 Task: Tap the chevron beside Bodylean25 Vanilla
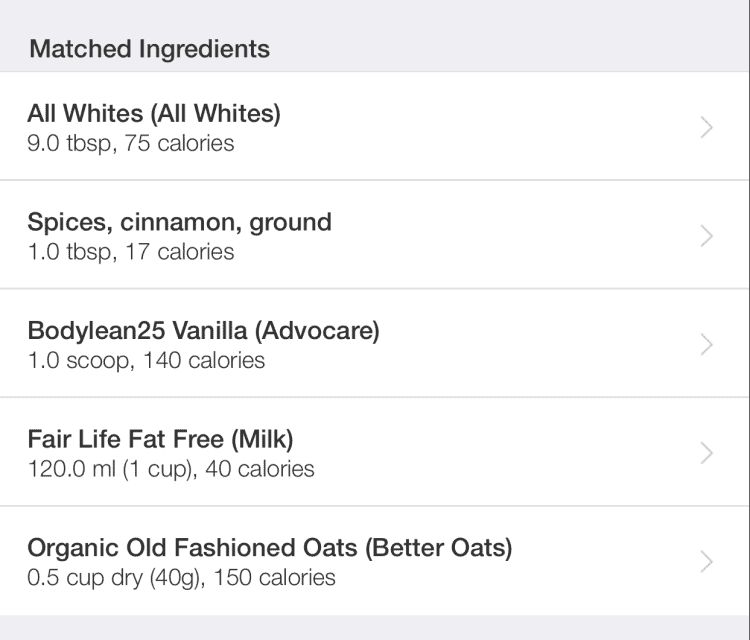pos(707,344)
